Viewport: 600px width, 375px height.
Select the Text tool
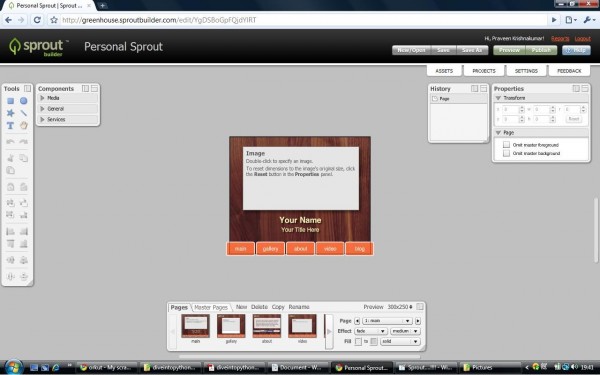(11, 126)
